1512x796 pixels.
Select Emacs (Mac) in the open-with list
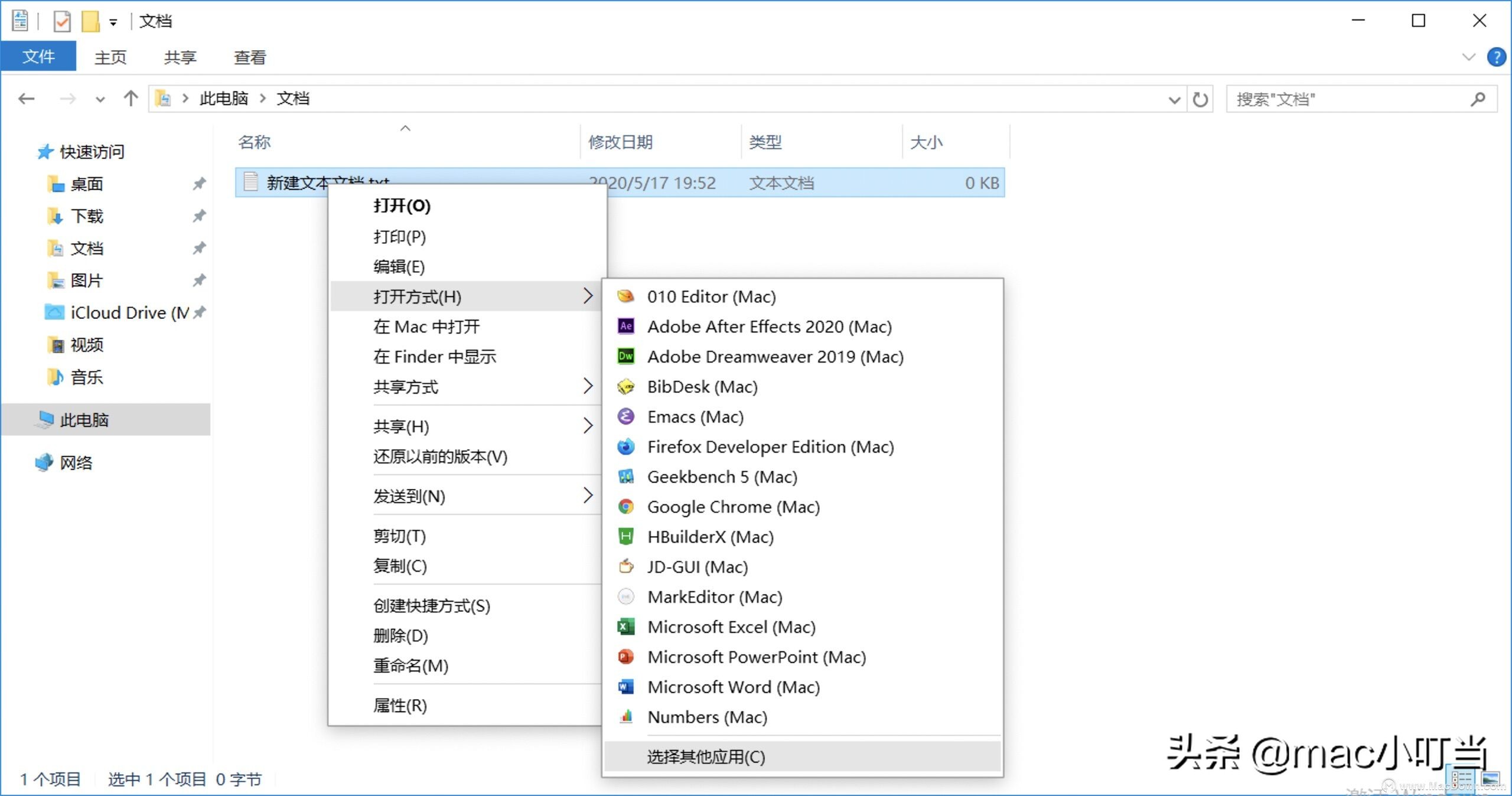(x=695, y=416)
